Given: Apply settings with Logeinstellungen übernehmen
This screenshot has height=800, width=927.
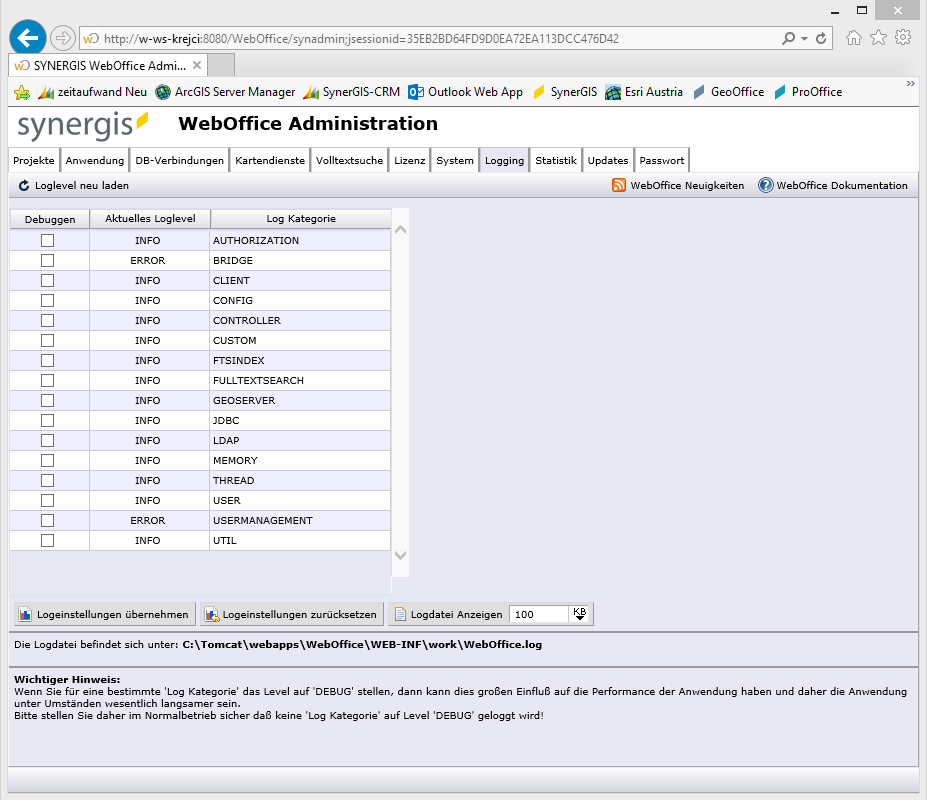Looking at the screenshot, I should click(x=103, y=614).
